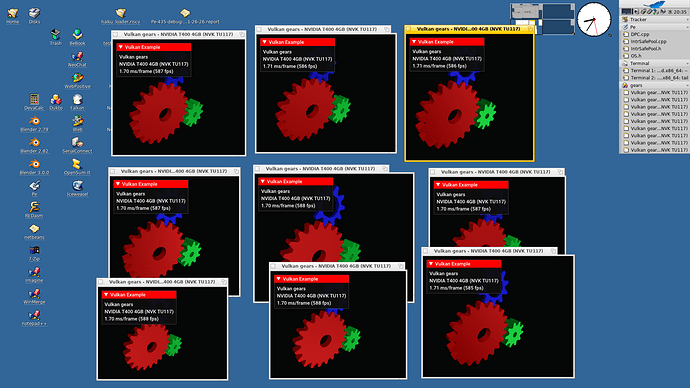
Task: Switch to IntrSafePool.cpp window in Deskbar
Action: tap(654, 41)
